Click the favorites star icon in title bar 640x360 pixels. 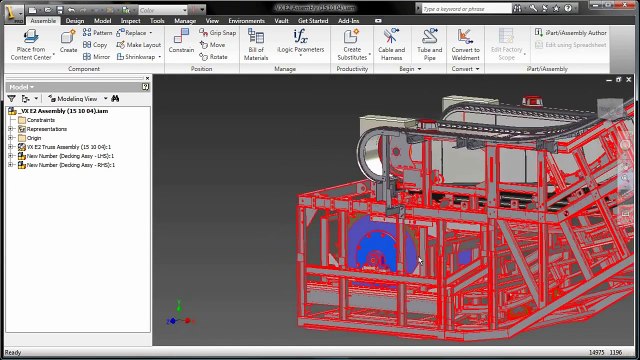pyautogui.click(x=556, y=8)
